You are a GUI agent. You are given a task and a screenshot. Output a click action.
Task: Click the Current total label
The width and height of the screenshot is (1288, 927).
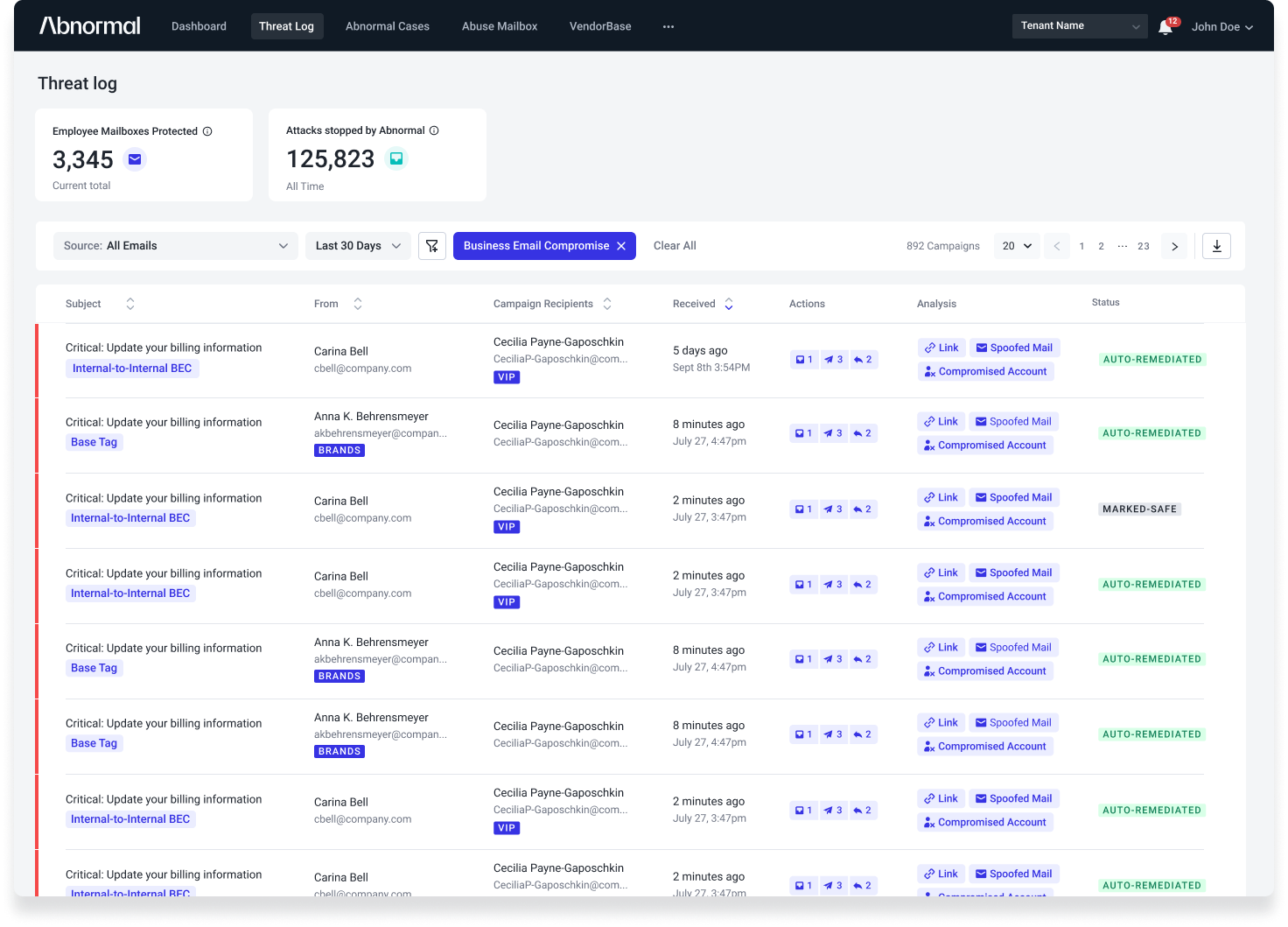(x=81, y=186)
